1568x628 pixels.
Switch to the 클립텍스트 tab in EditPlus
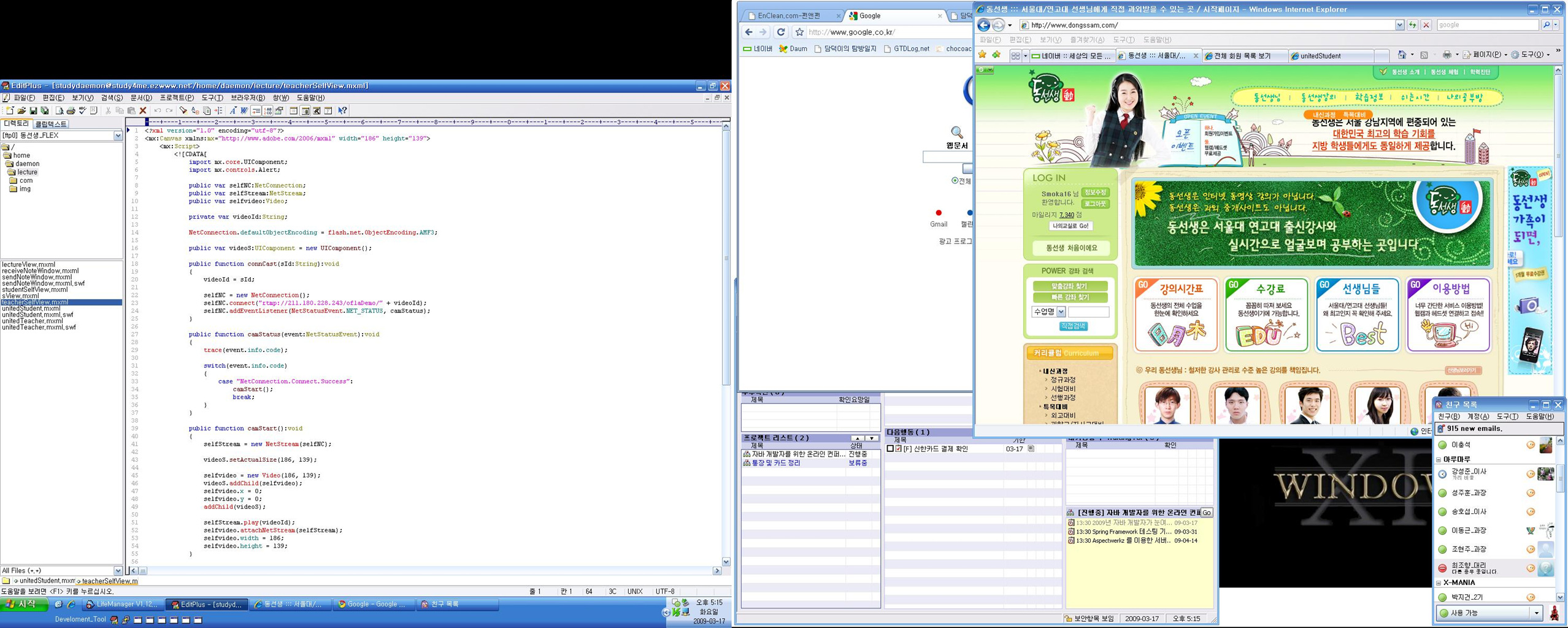[51, 124]
